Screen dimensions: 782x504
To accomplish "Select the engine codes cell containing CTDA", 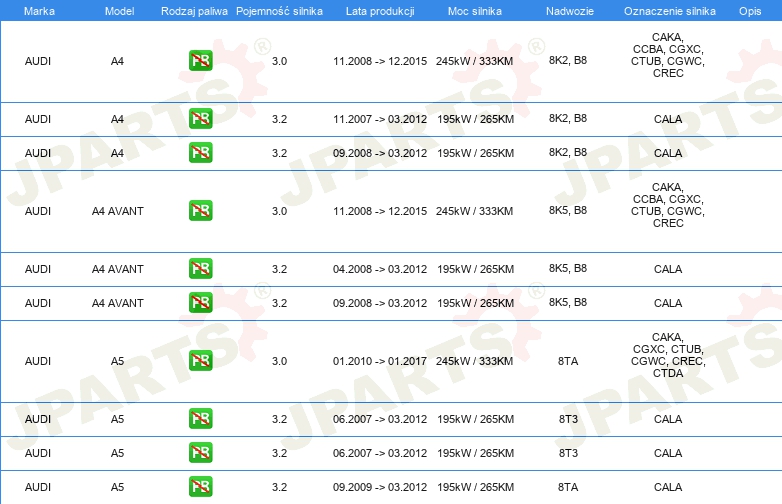I will pos(668,355).
